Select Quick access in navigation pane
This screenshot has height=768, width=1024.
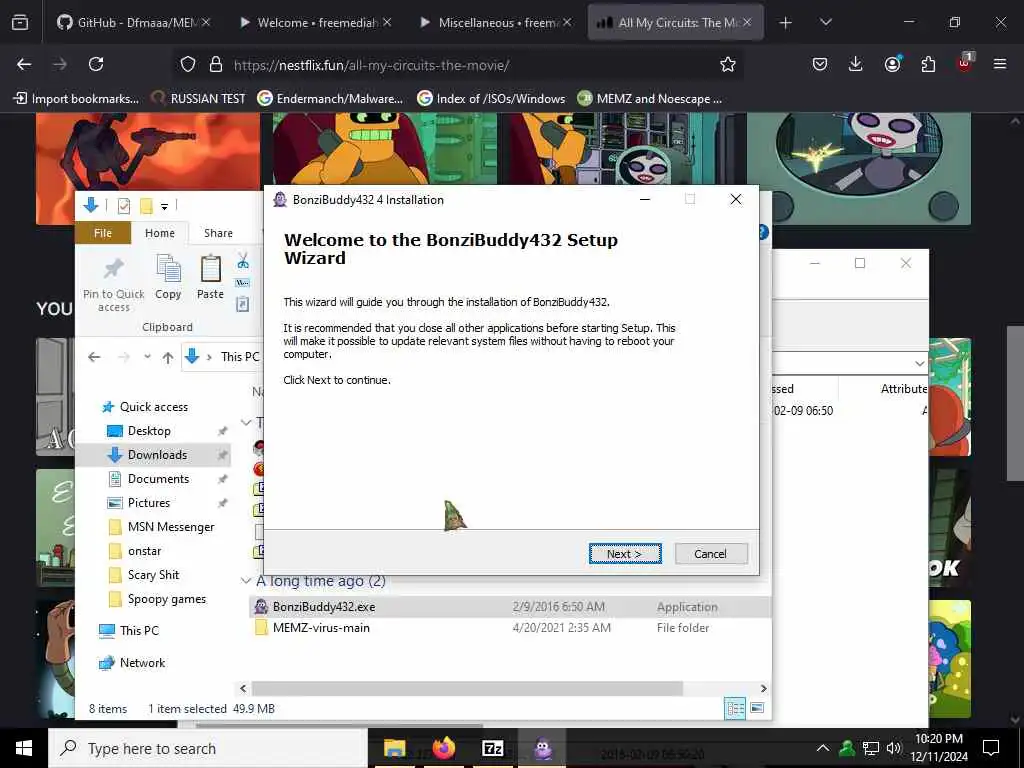(x=153, y=407)
